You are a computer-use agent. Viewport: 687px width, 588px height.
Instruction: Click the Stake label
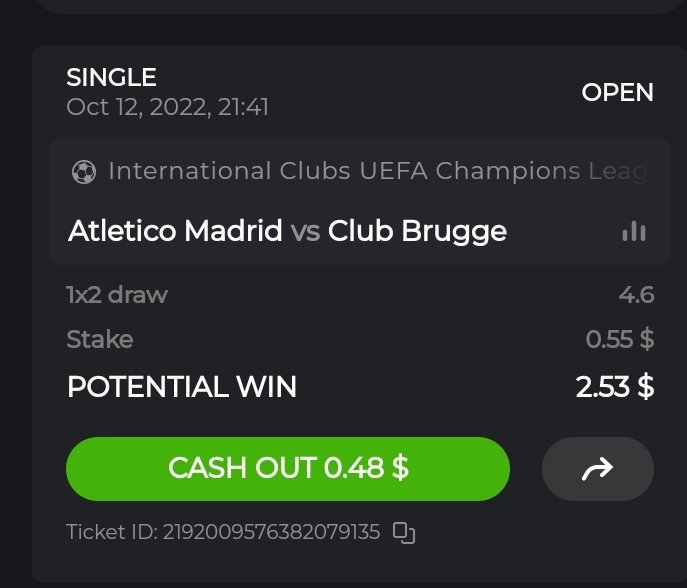pos(99,339)
